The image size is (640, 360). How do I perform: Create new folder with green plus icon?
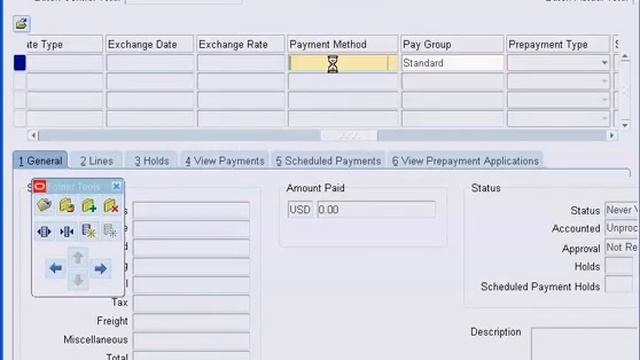click(89, 205)
